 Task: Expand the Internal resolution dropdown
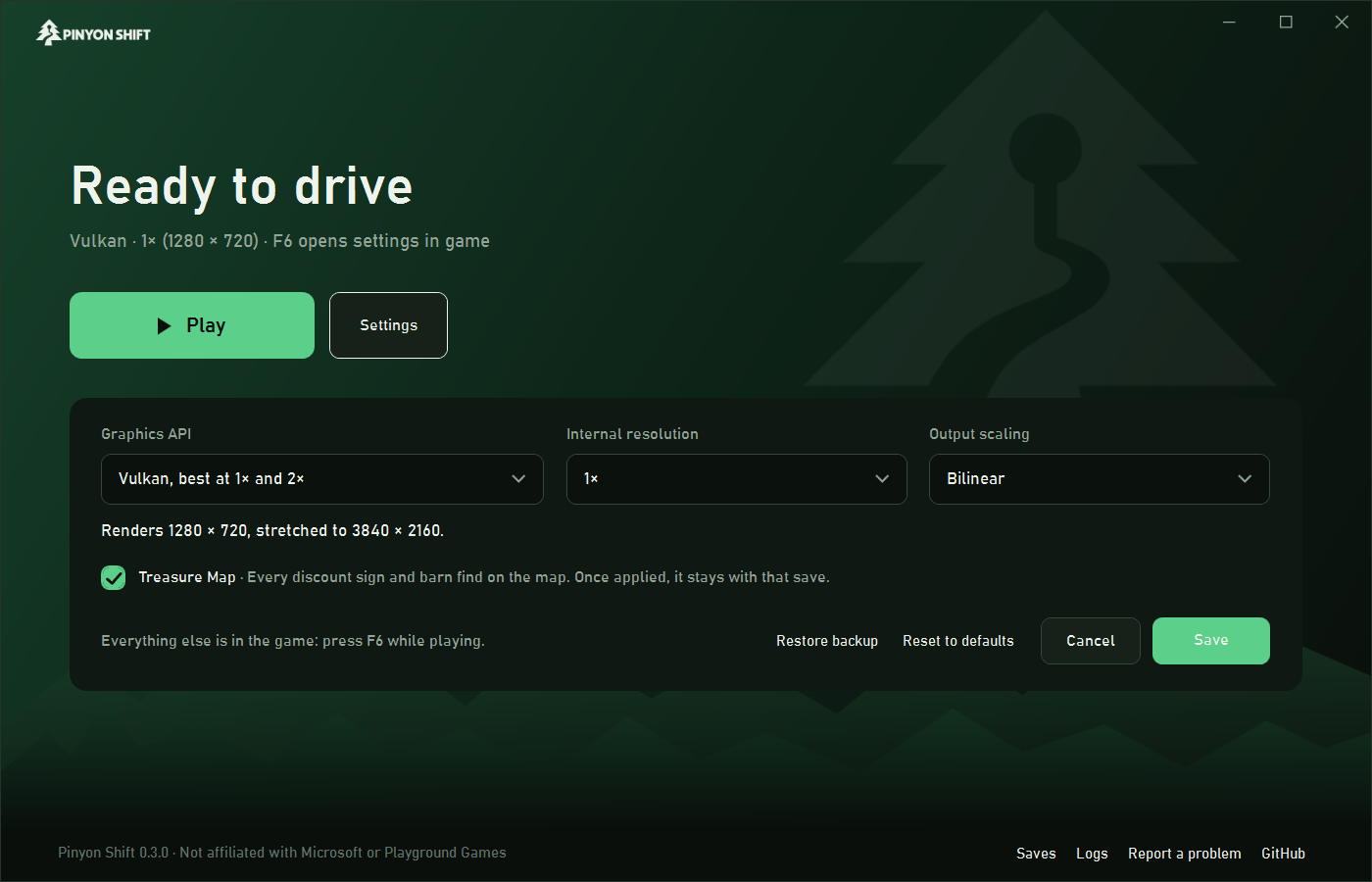[x=737, y=479]
